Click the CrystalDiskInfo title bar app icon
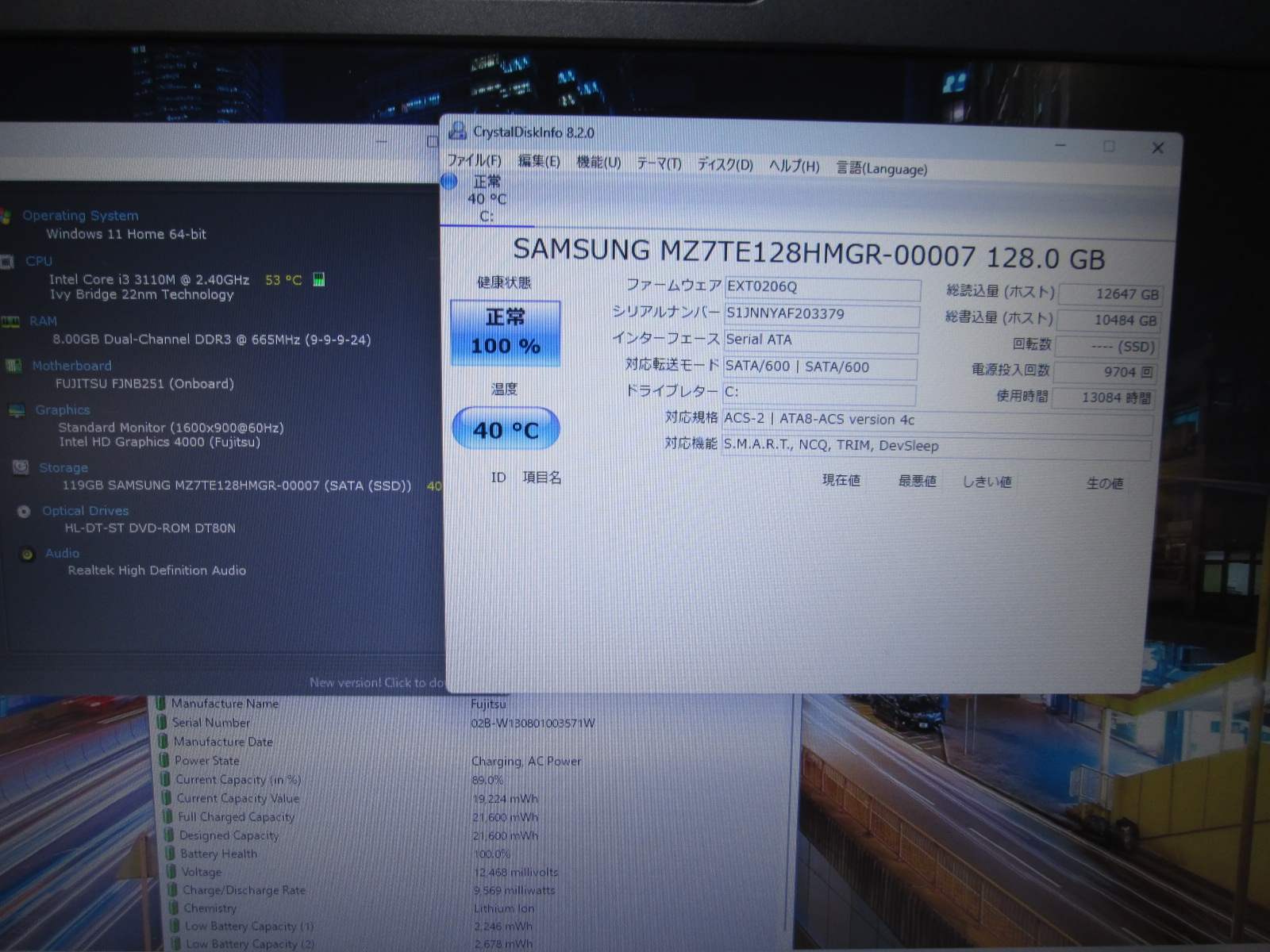This screenshot has width=1270, height=952. pos(457,130)
